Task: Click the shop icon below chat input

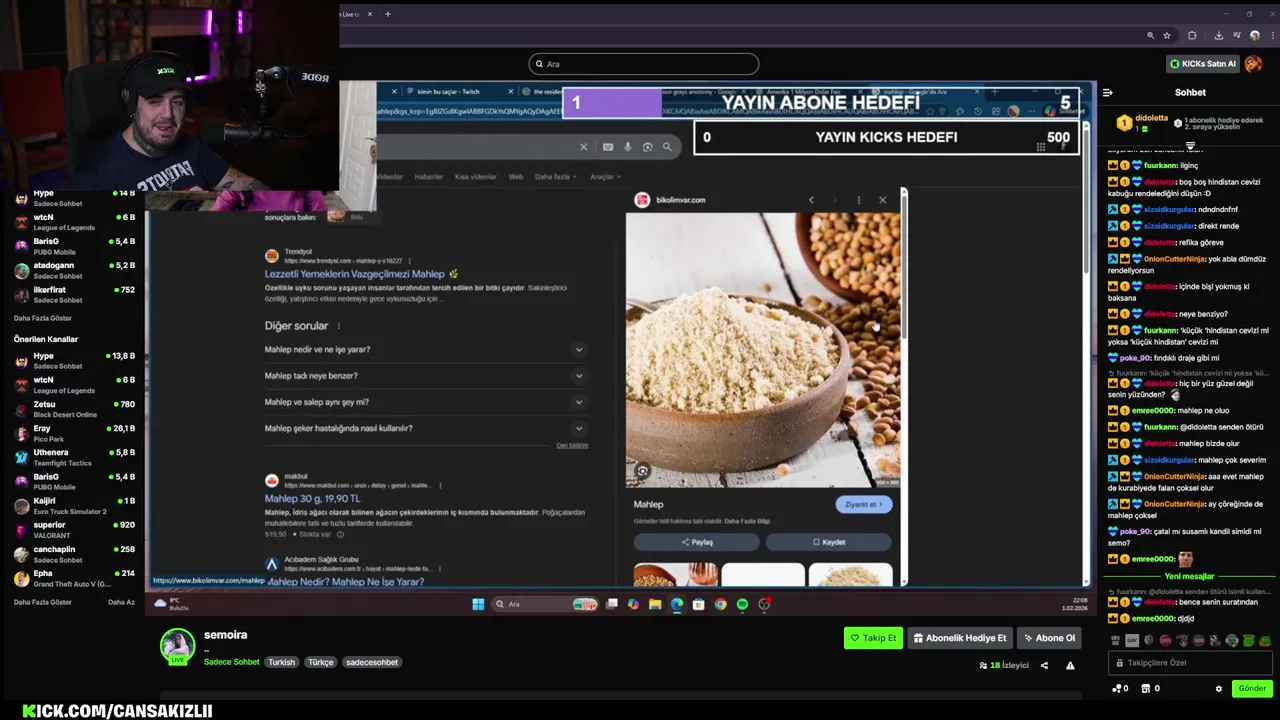Action: [1152, 688]
